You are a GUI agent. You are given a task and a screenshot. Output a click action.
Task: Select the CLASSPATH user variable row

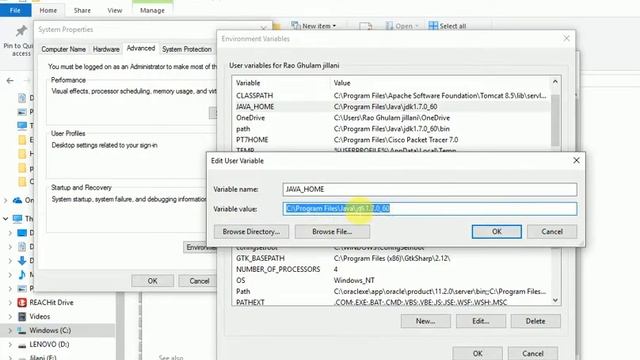[392, 96]
